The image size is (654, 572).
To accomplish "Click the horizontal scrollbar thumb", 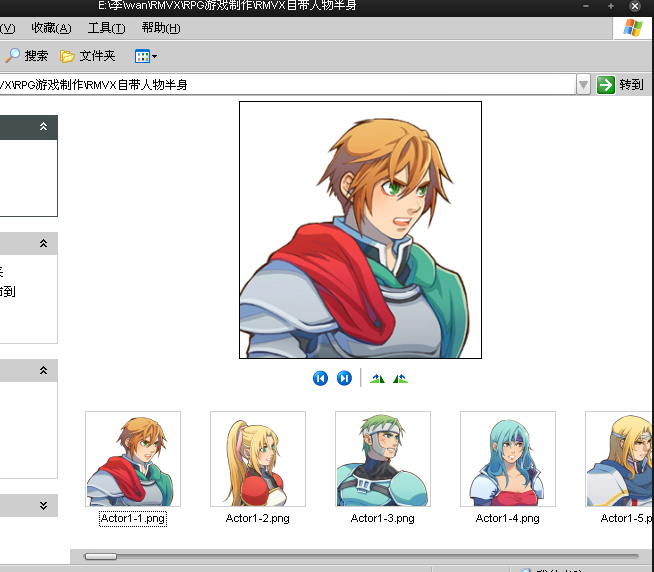I will tap(101, 557).
